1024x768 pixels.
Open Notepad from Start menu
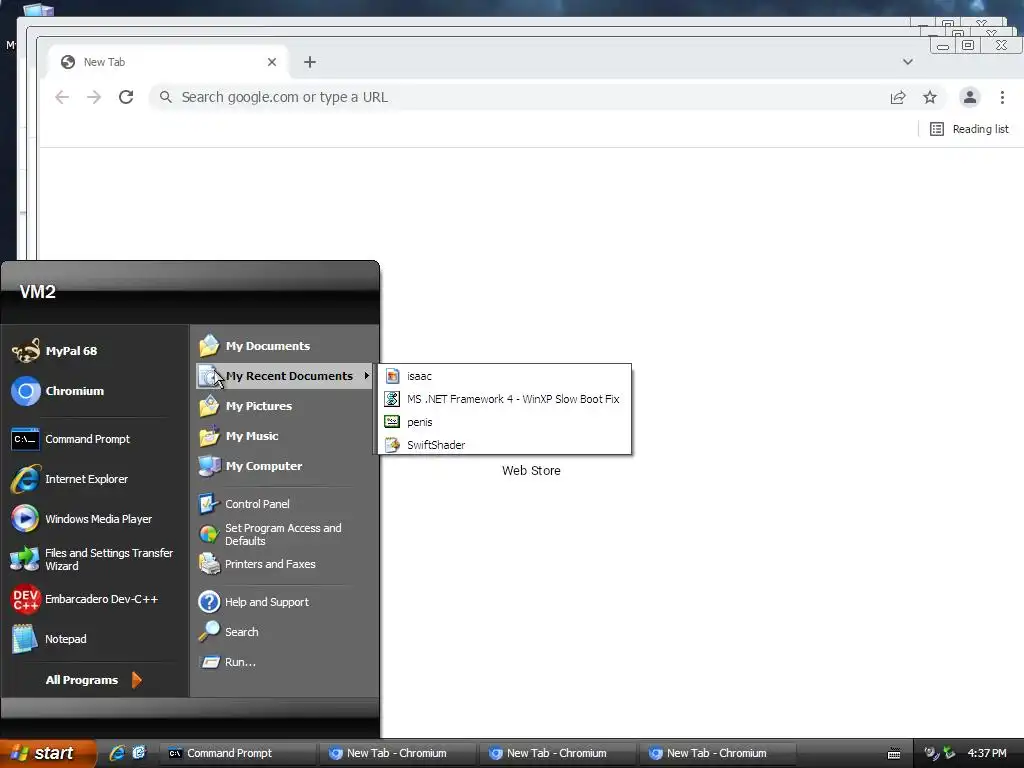pyautogui.click(x=50, y=639)
